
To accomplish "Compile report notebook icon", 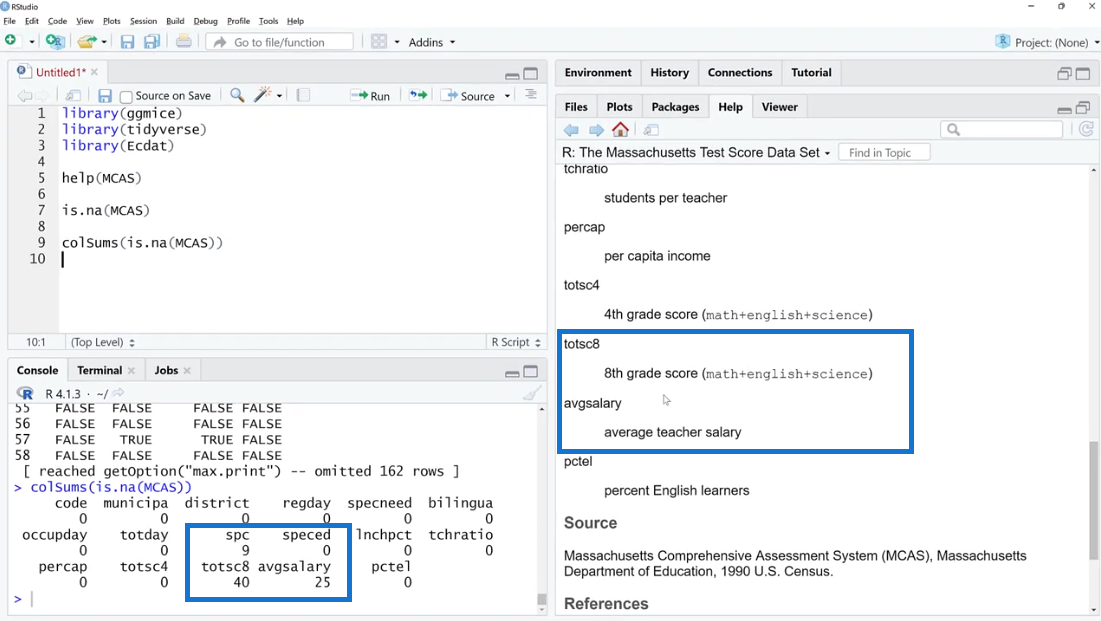I will pyautogui.click(x=303, y=95).
